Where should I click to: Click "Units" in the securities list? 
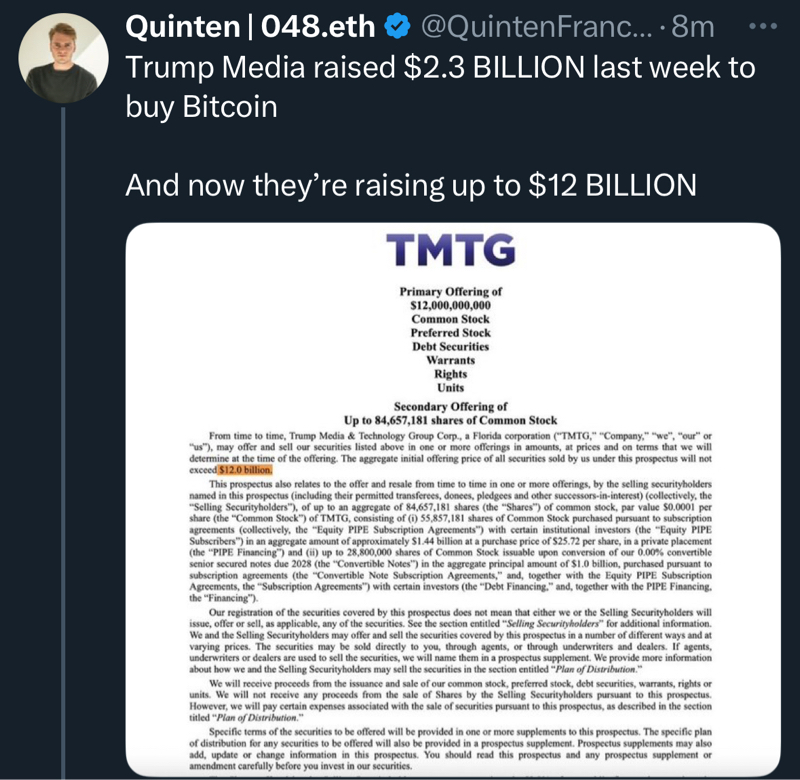coord(450,387)
